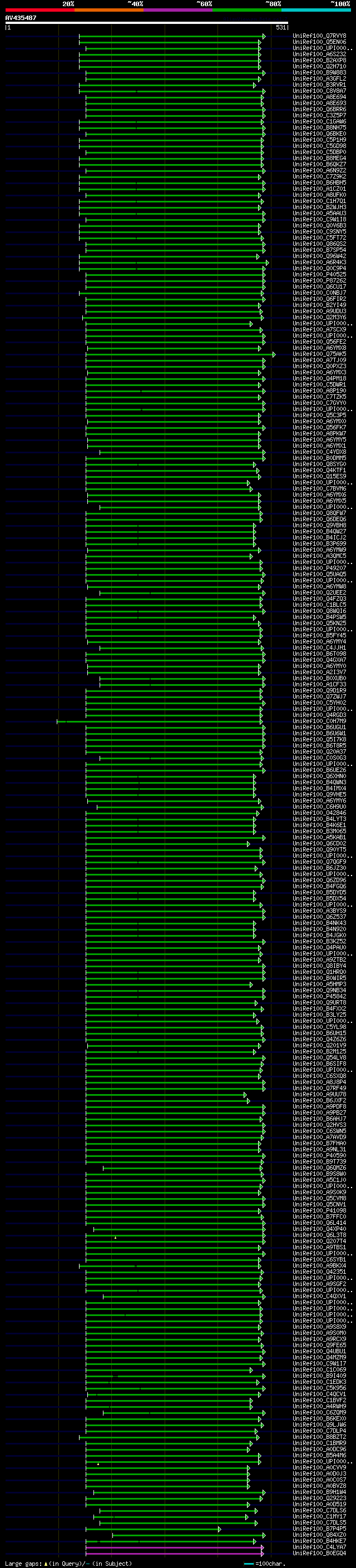Image resolution: width=356 pixels, height=1568 pixels.
Task: Select label UniRef100_C0H7M9
Action: [x=319, y=721]
